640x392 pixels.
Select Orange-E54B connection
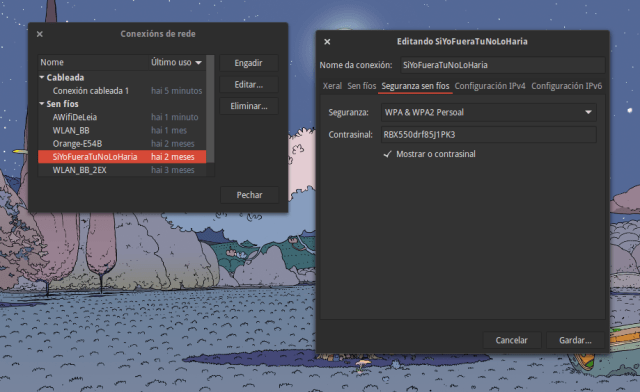(x=122, y=144)
